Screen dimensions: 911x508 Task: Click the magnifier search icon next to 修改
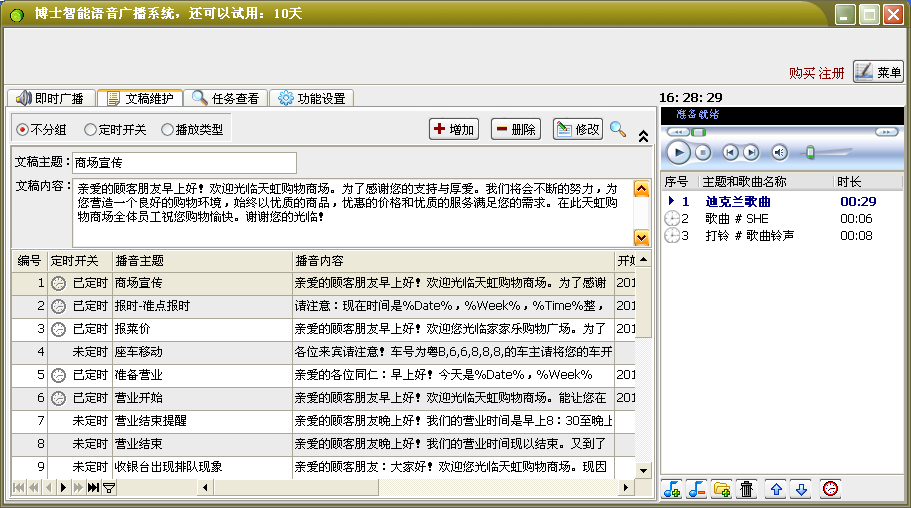(618, 129)
